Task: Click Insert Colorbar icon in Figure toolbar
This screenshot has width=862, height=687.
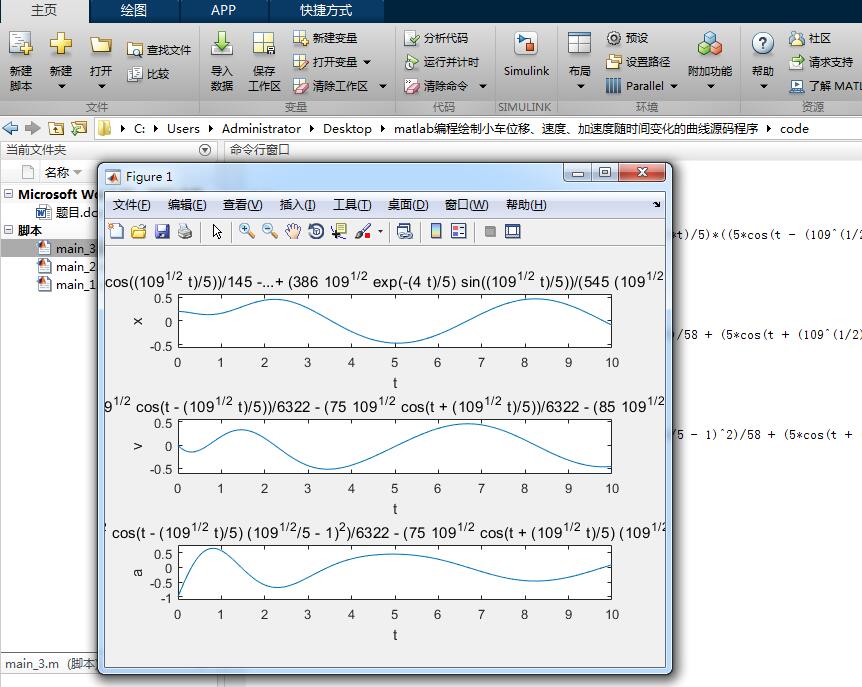Action: [436, 231]
